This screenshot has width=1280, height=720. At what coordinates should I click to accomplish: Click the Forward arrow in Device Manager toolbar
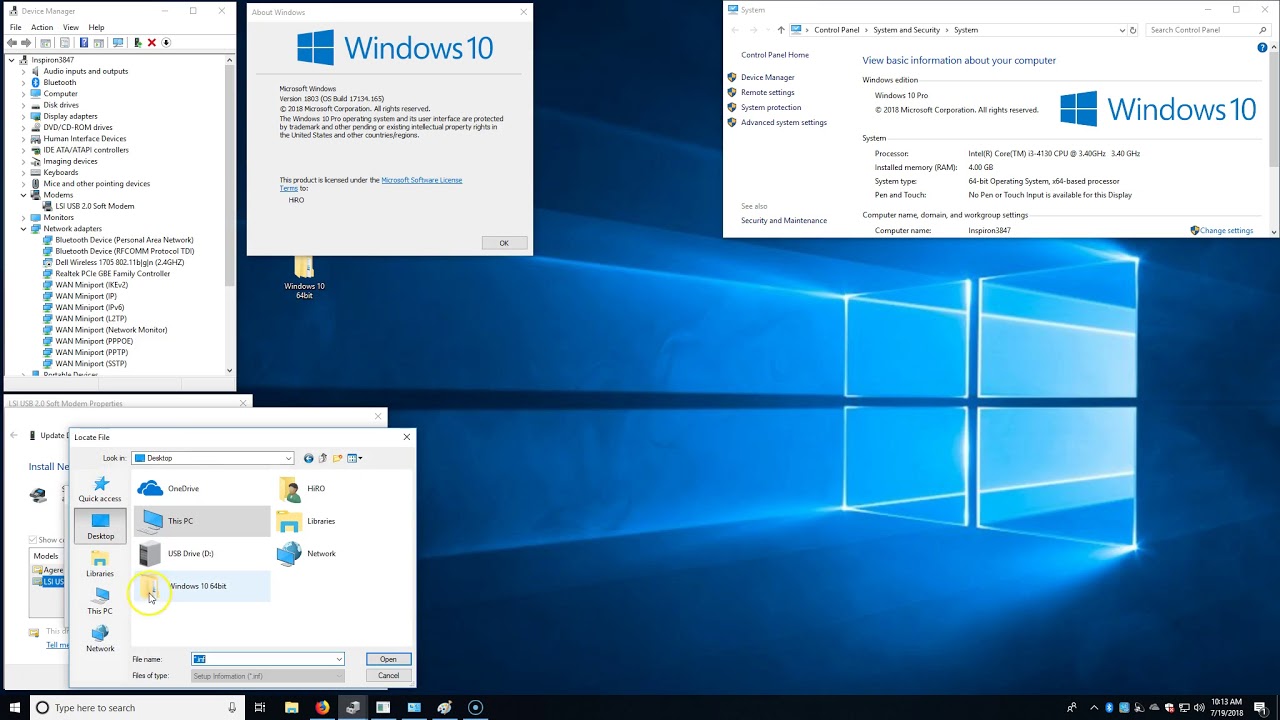(26, 43)
